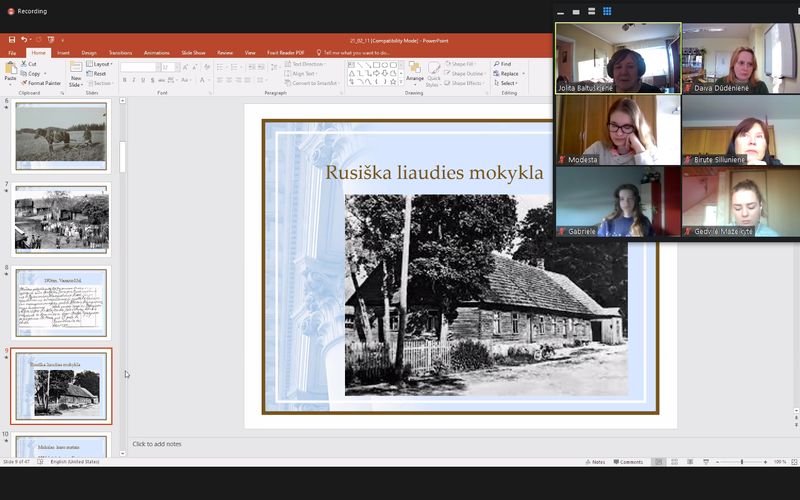Switch video panel to gallery grid view
The height and width of the screenshot is (500, 800).
(606, 11)
